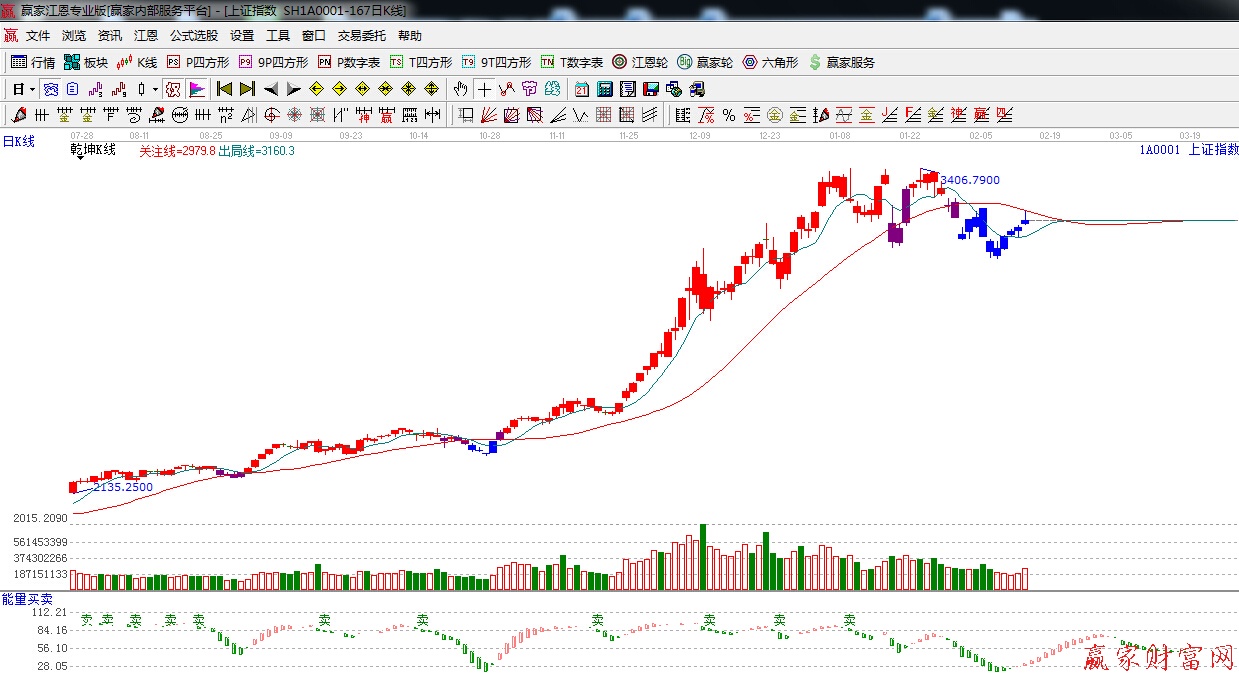
Task: Click the 板块 sector button
Action: coord(86,62)
